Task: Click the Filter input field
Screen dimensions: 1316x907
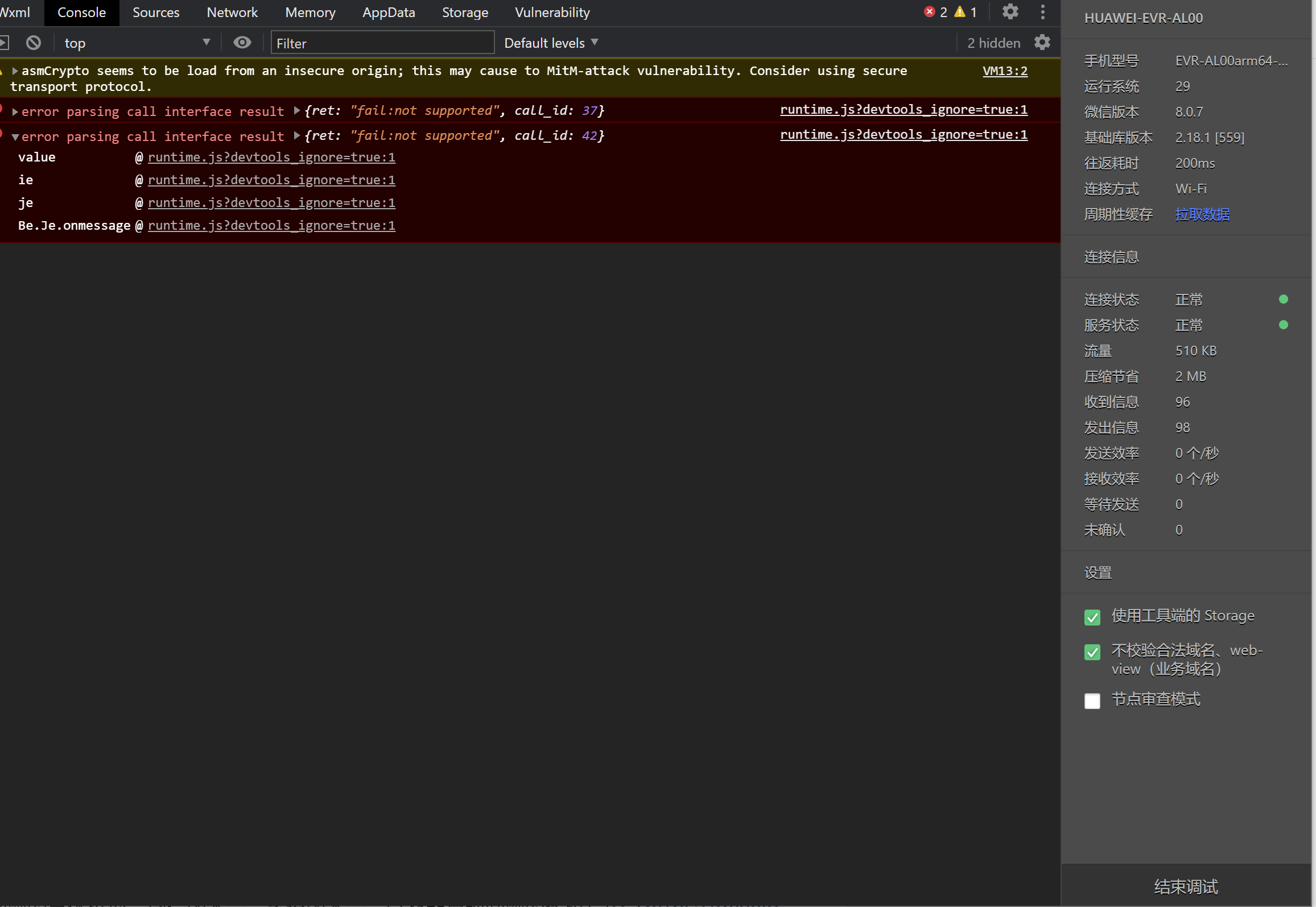Action: [382, 43]
